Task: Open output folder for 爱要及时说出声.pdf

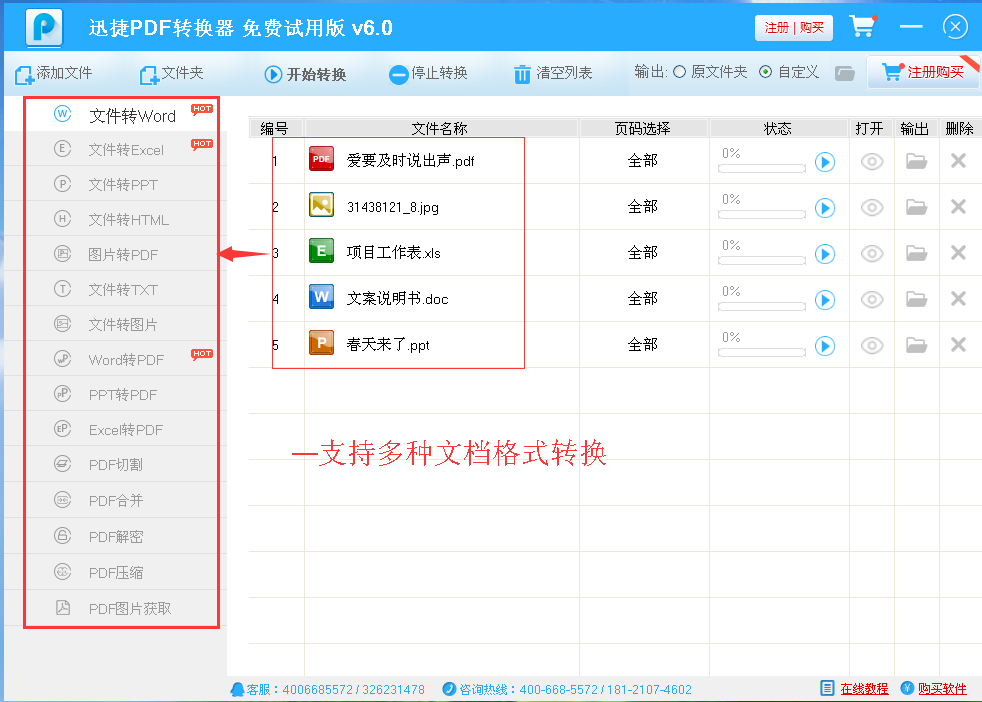Action: [x=916, y=162]
